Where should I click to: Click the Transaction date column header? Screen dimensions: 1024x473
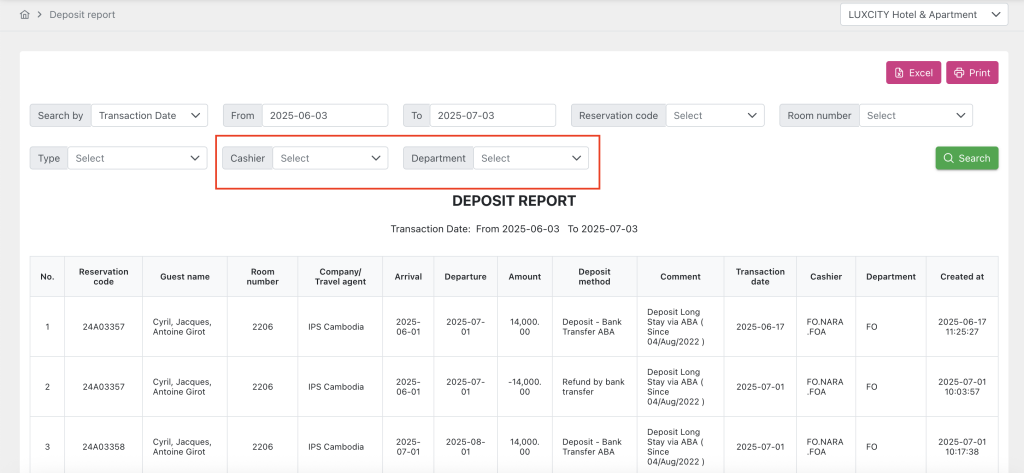760,277
